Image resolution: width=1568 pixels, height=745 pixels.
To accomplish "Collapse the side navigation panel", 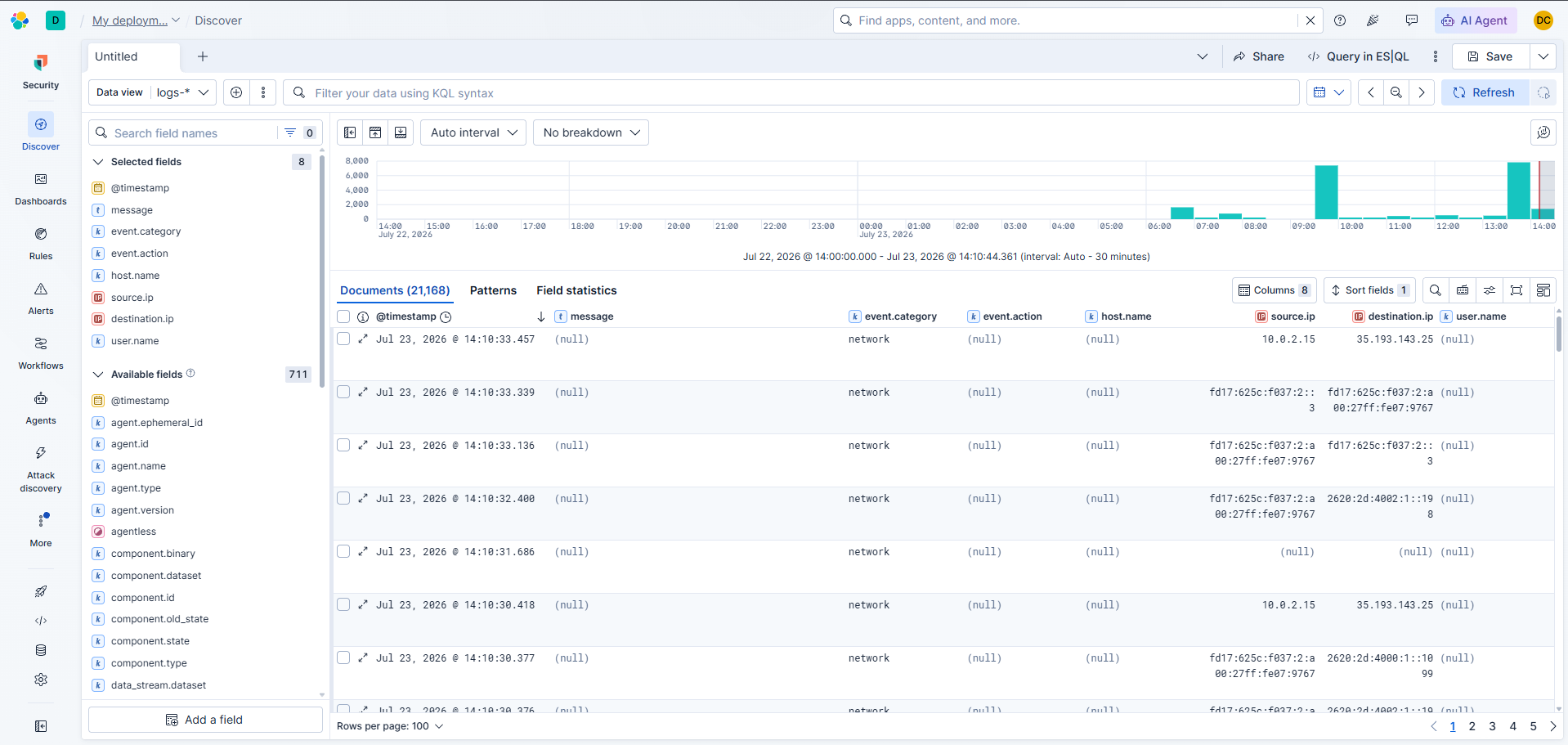I will (x=41, y=726).
